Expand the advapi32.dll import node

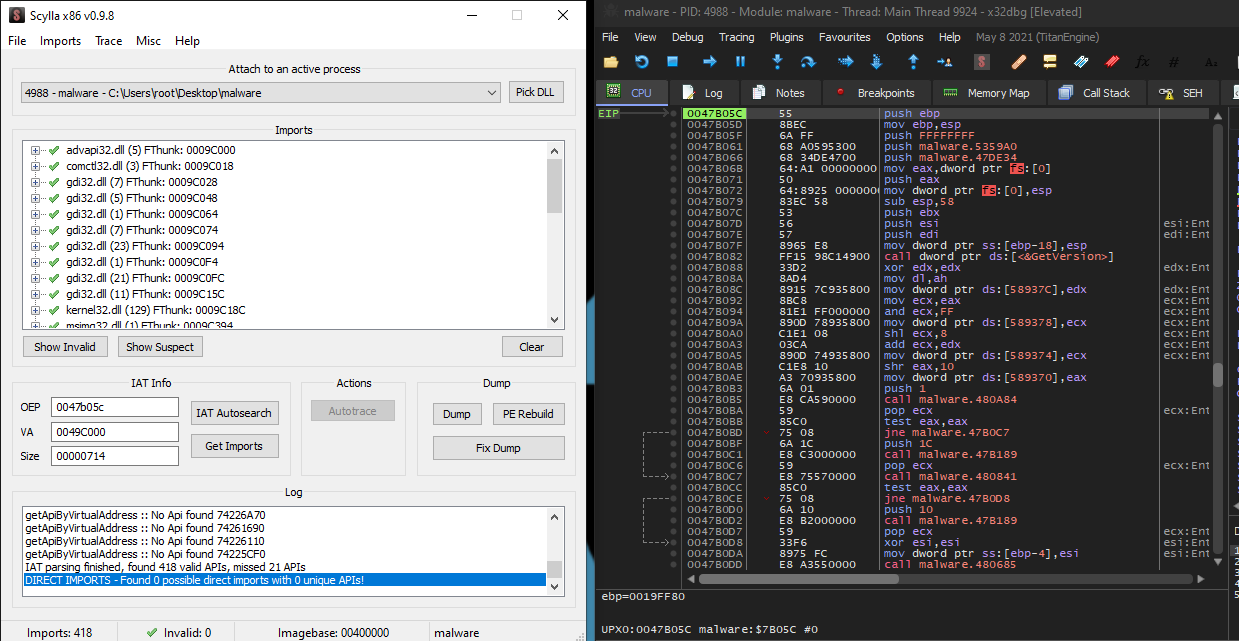(x=36, y=150)
